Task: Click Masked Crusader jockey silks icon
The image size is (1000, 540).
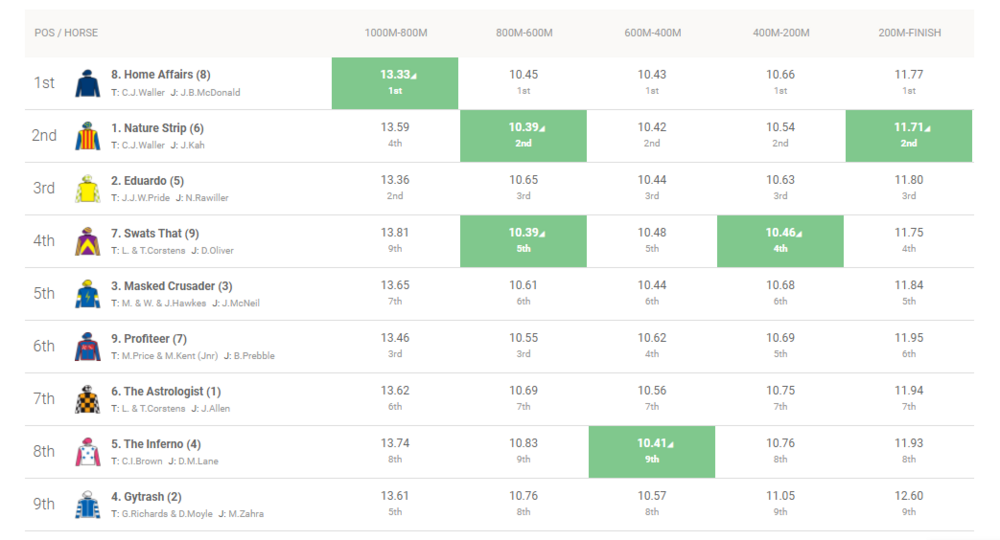Action: click(x=88, y=294)
